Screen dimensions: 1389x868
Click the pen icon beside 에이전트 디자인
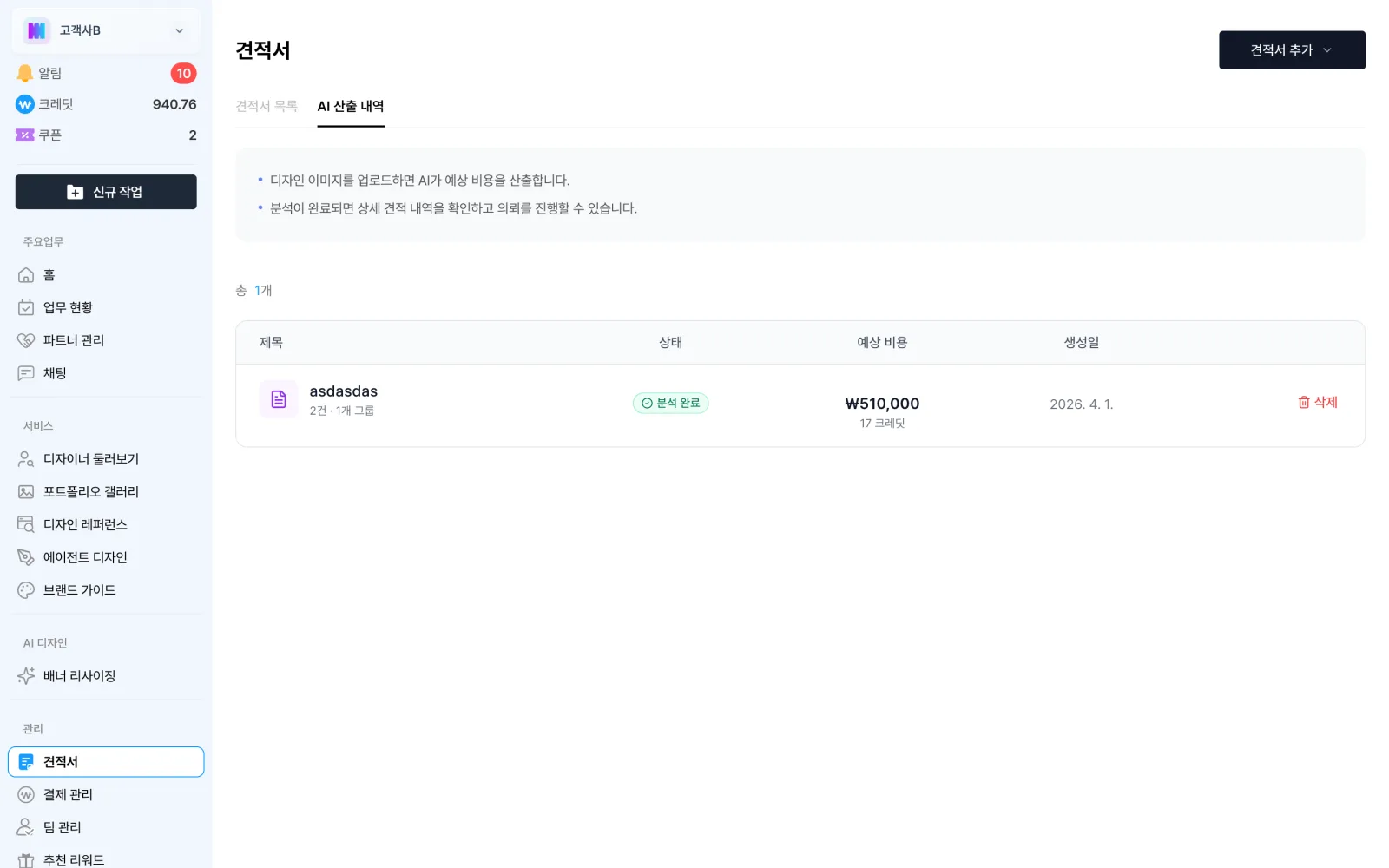(x=26, y=557)
